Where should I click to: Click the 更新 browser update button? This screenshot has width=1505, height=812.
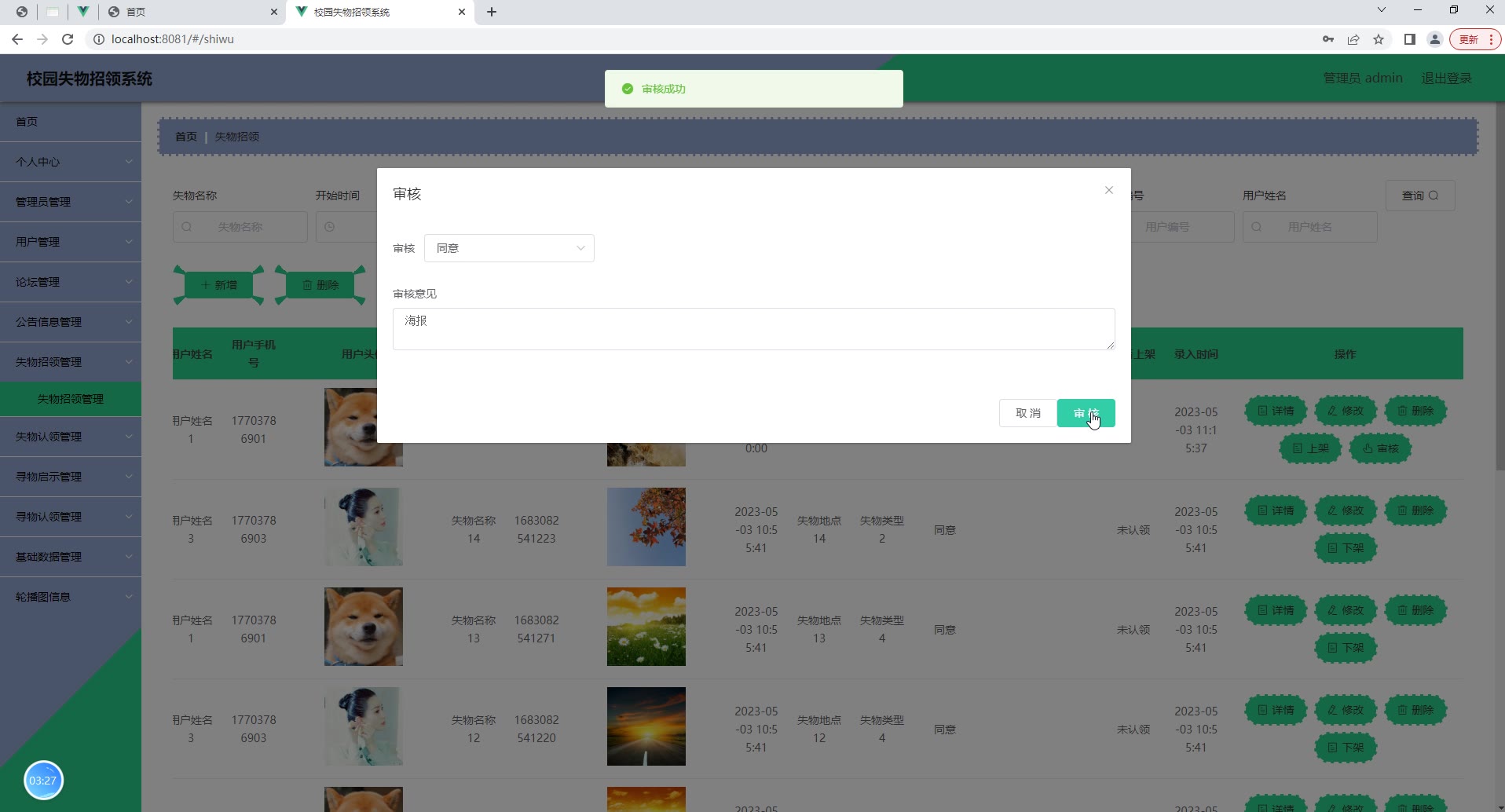point(1475,39)
